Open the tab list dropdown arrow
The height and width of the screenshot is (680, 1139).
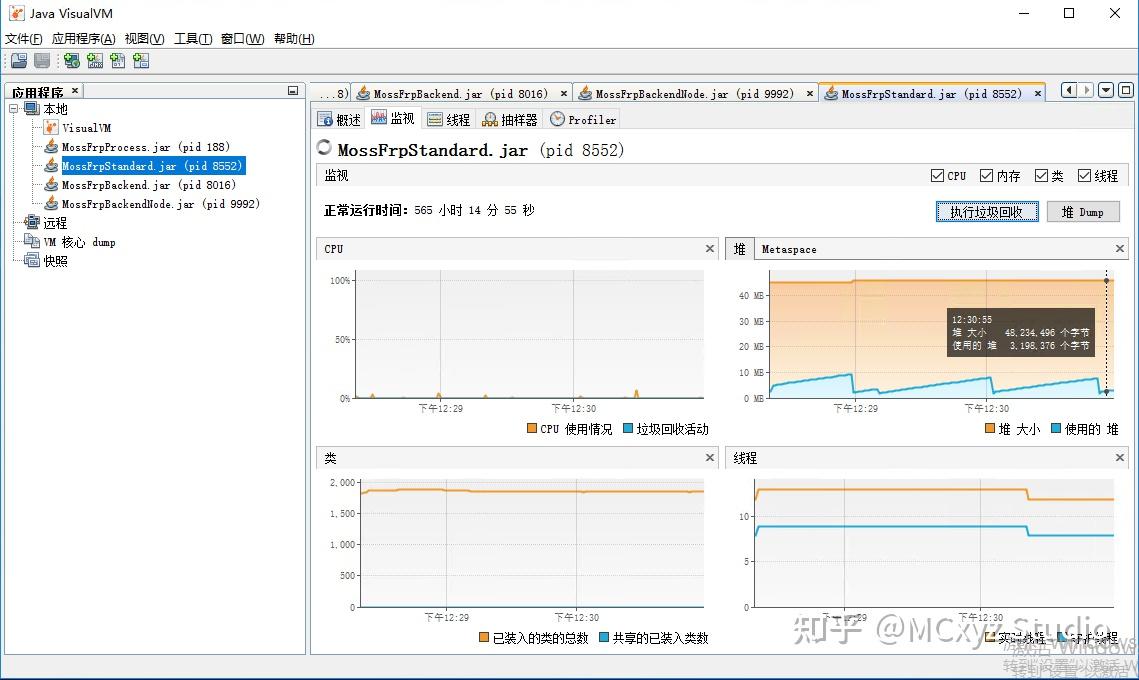pos(1105,90)
